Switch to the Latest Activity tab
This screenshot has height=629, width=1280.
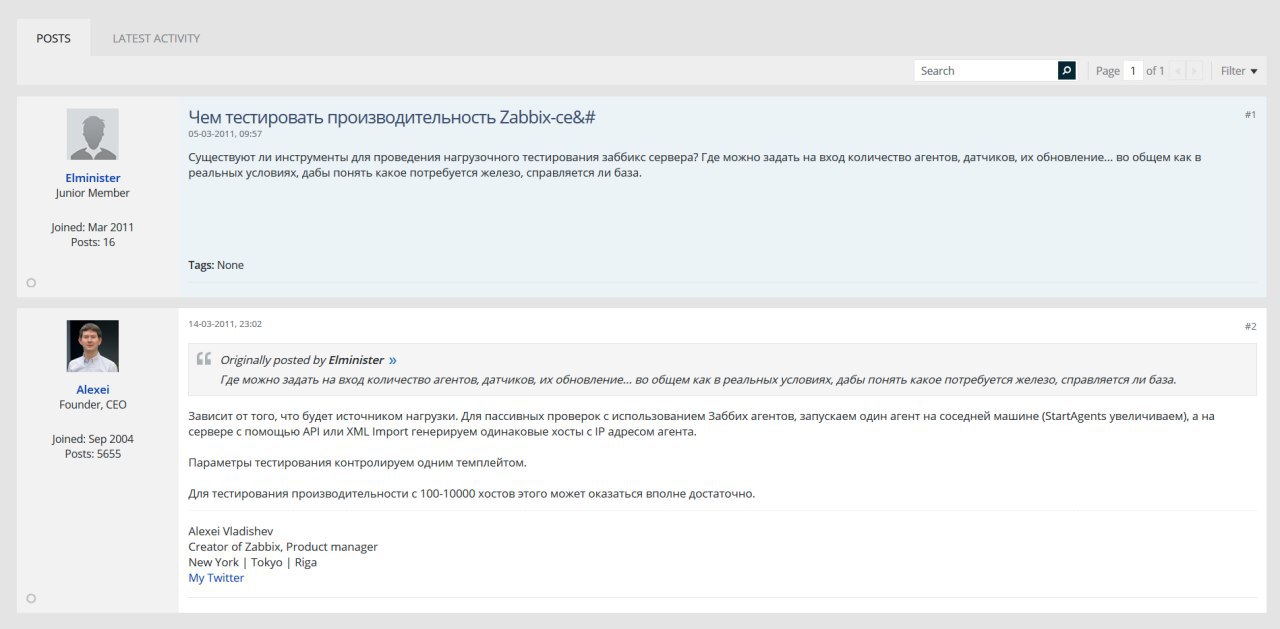coord(156,38)
